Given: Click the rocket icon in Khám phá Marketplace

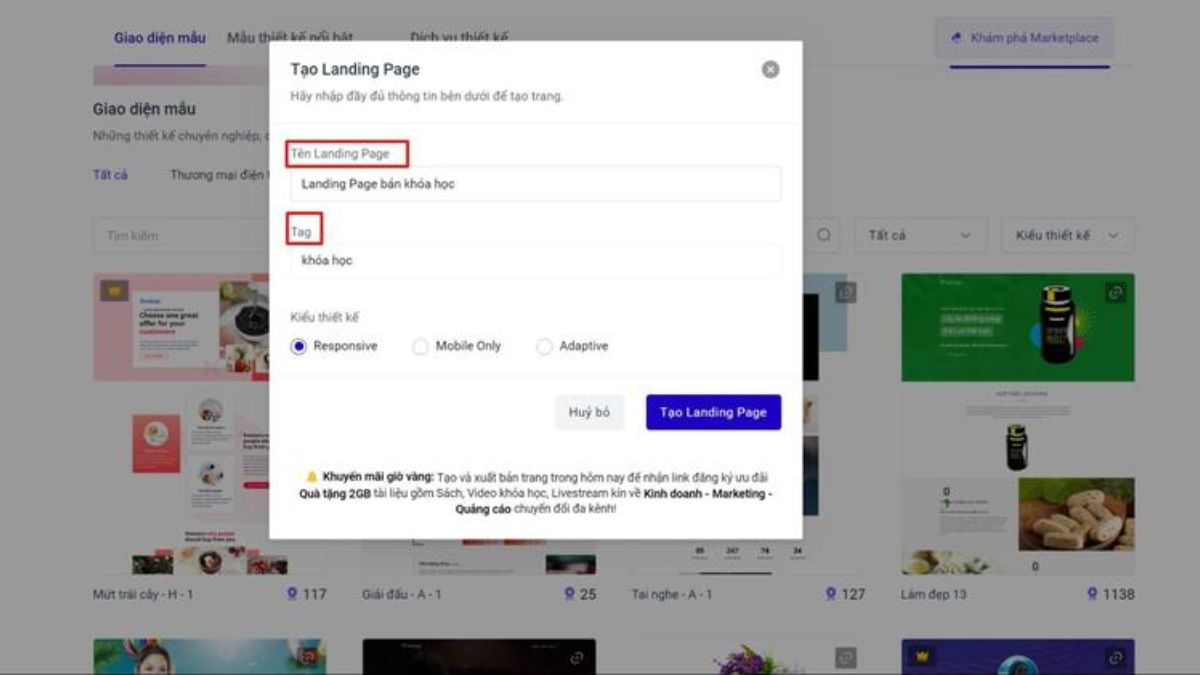Looking at the screenshot, I should tap(957, 38).
